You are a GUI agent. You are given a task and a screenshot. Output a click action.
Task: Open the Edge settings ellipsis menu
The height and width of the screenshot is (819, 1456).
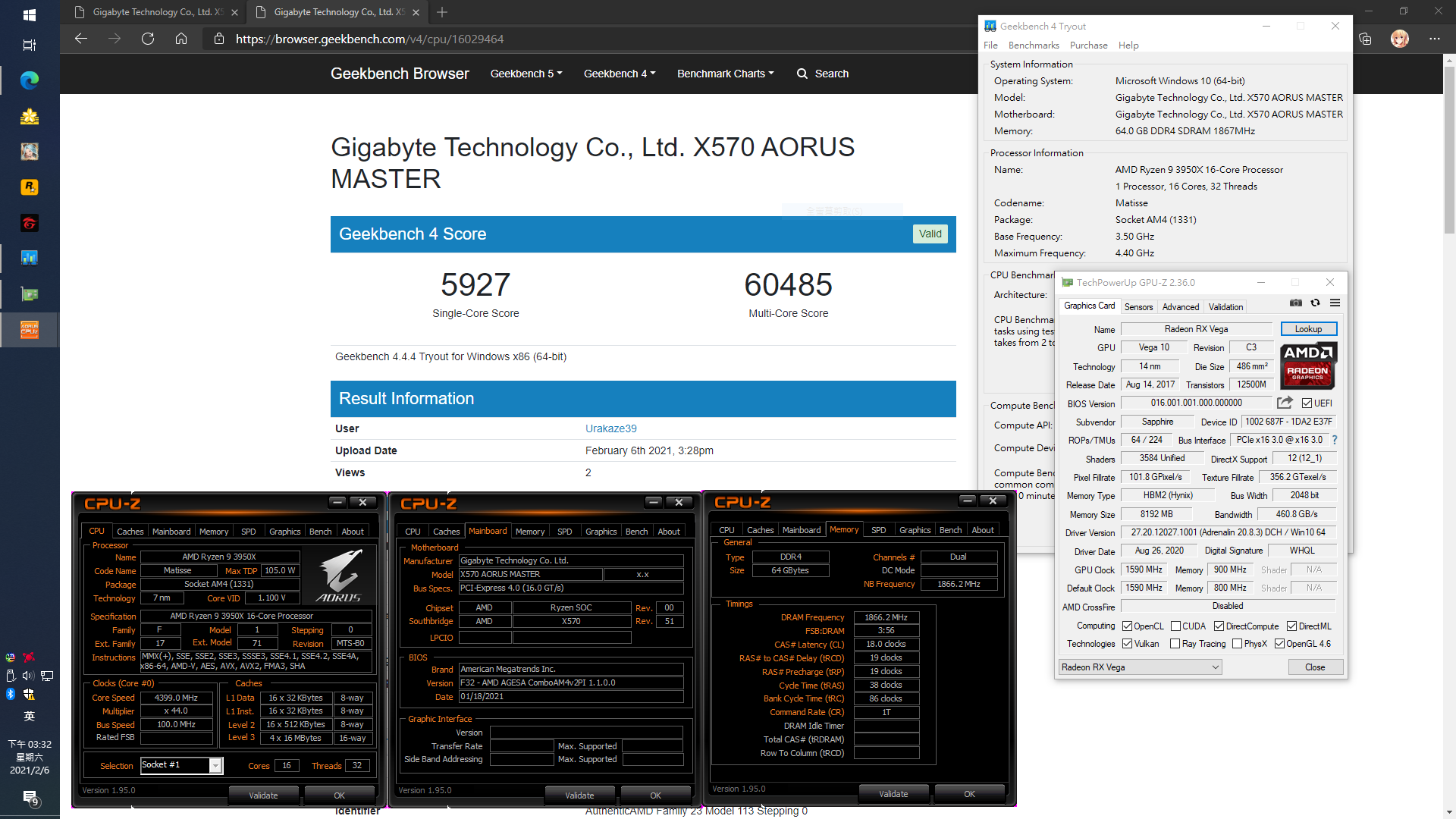(1434, 39)
